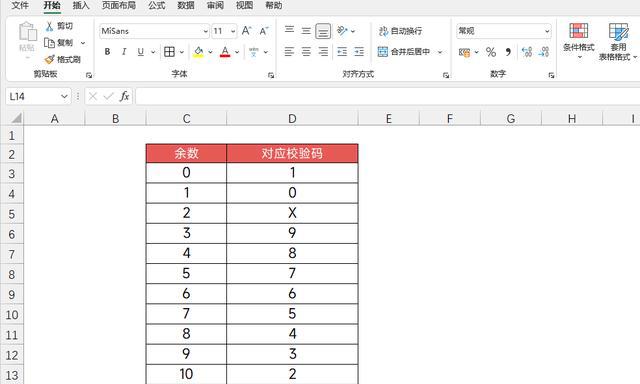
Task: Click the text orientation icon
Action: pyautogui.click(x=342, y=31)
